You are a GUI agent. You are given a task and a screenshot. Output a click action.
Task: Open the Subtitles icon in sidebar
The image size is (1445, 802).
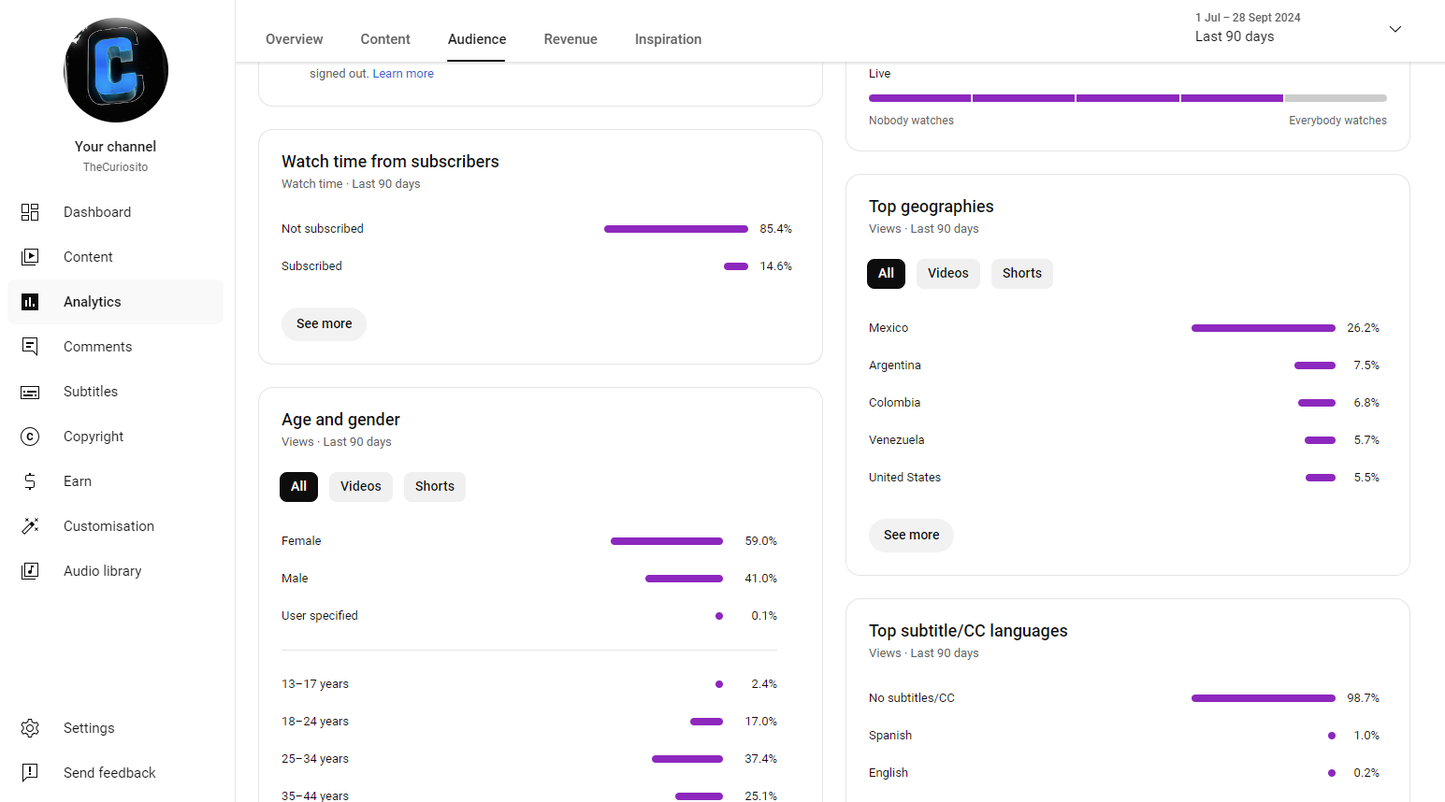point(30,392)
